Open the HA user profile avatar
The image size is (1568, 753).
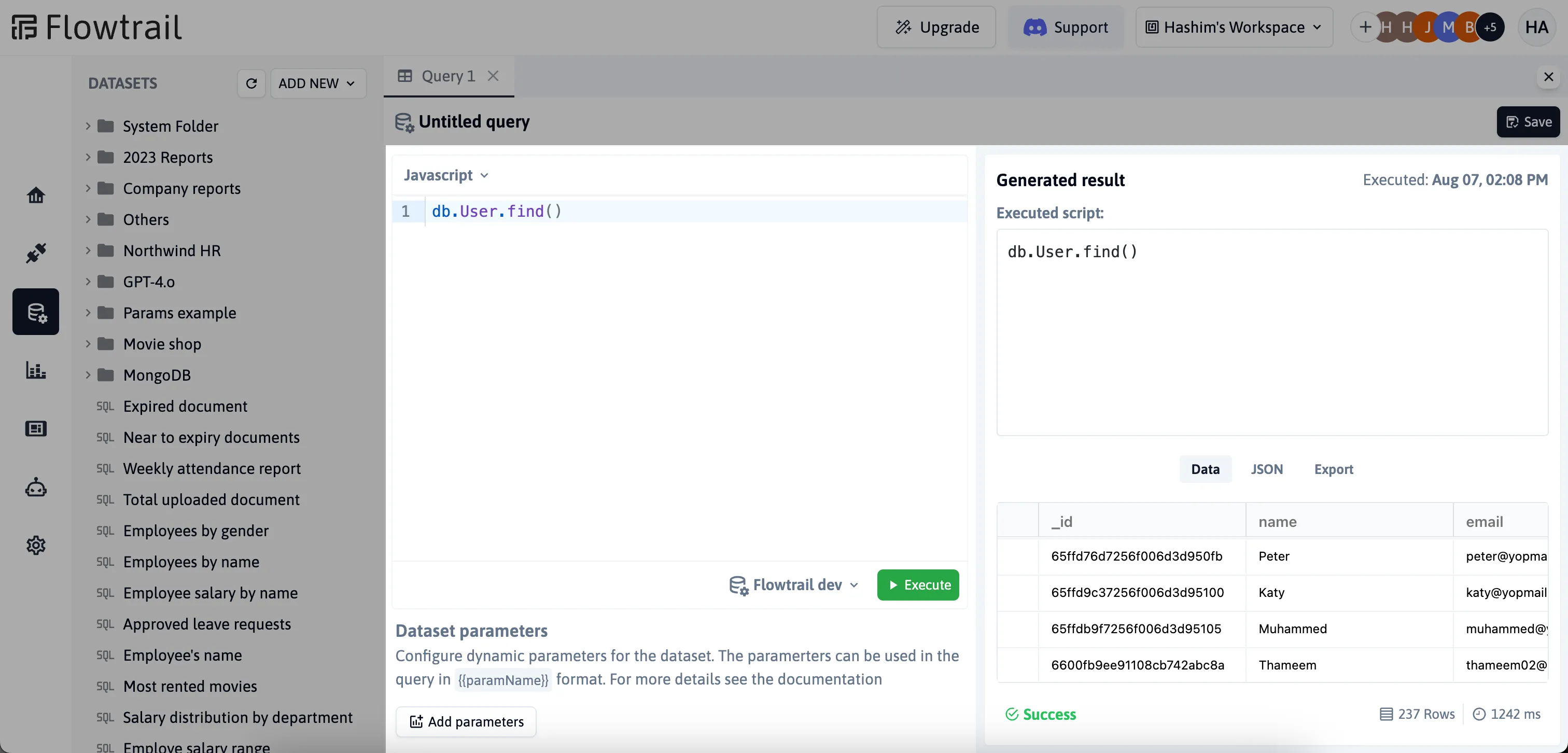point(1536,27)
